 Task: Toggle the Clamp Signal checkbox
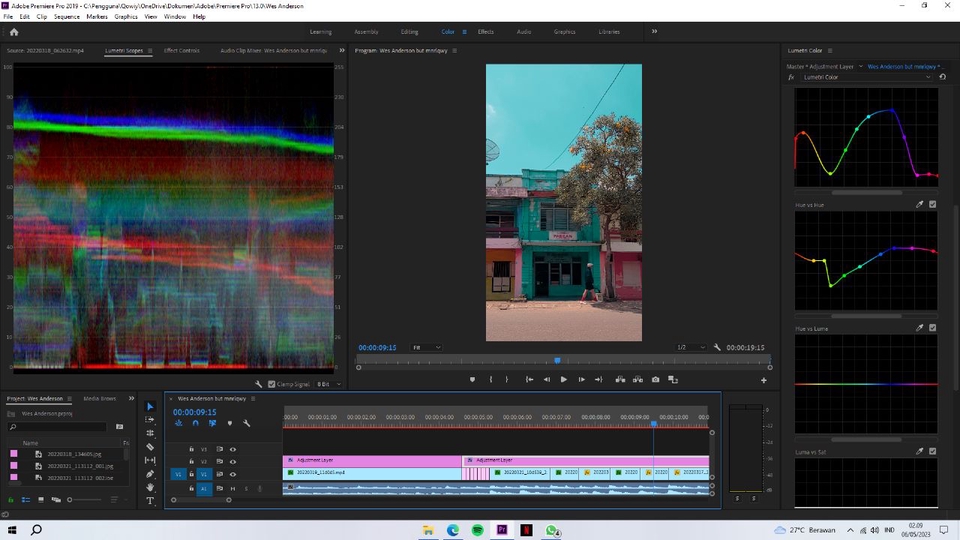(272, 384)
